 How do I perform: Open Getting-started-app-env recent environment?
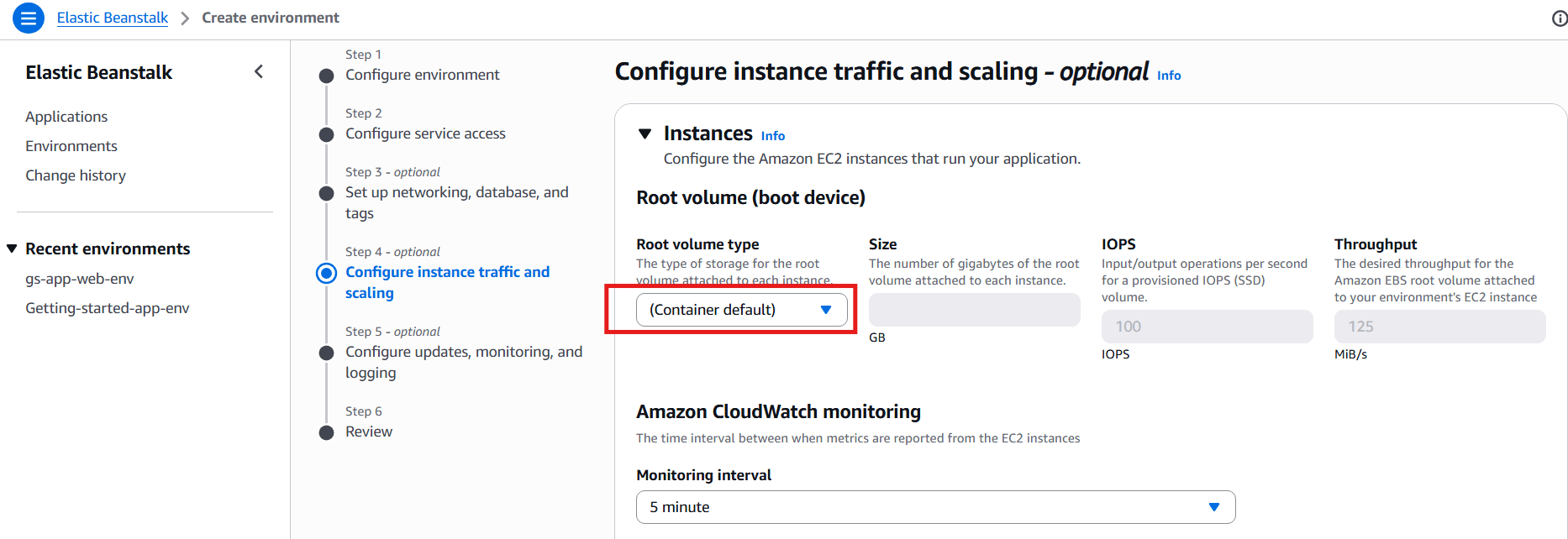(108, 308)
